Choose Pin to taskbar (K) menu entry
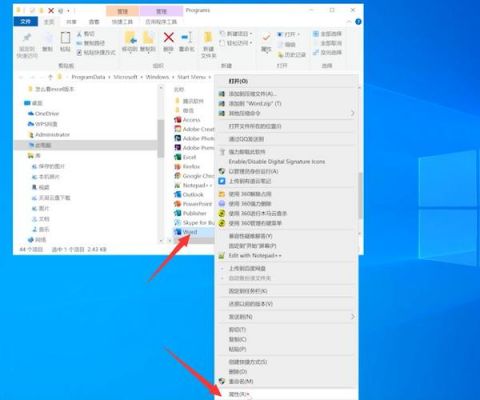 286,291
